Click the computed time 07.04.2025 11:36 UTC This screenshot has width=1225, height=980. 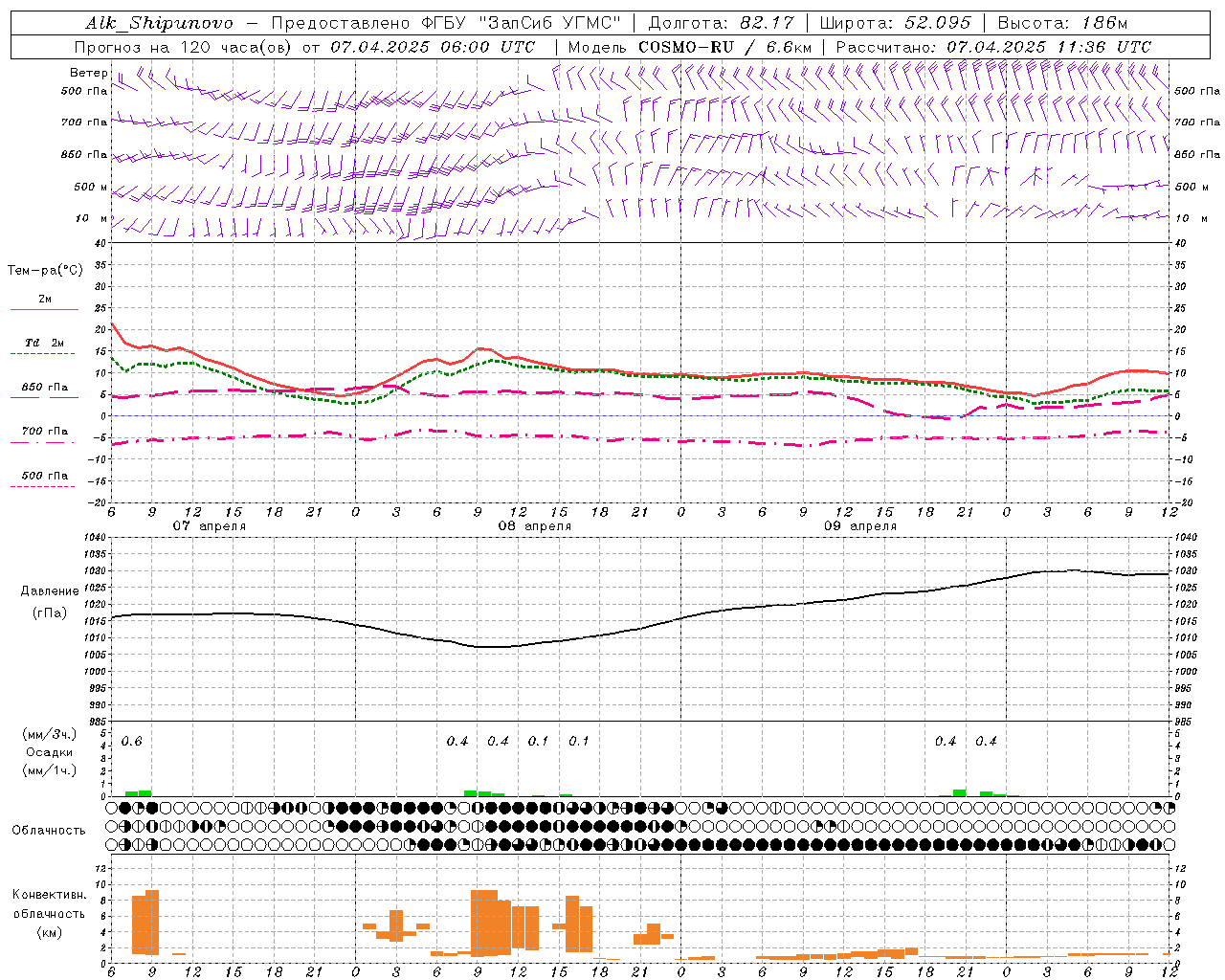pos(1049,47)
